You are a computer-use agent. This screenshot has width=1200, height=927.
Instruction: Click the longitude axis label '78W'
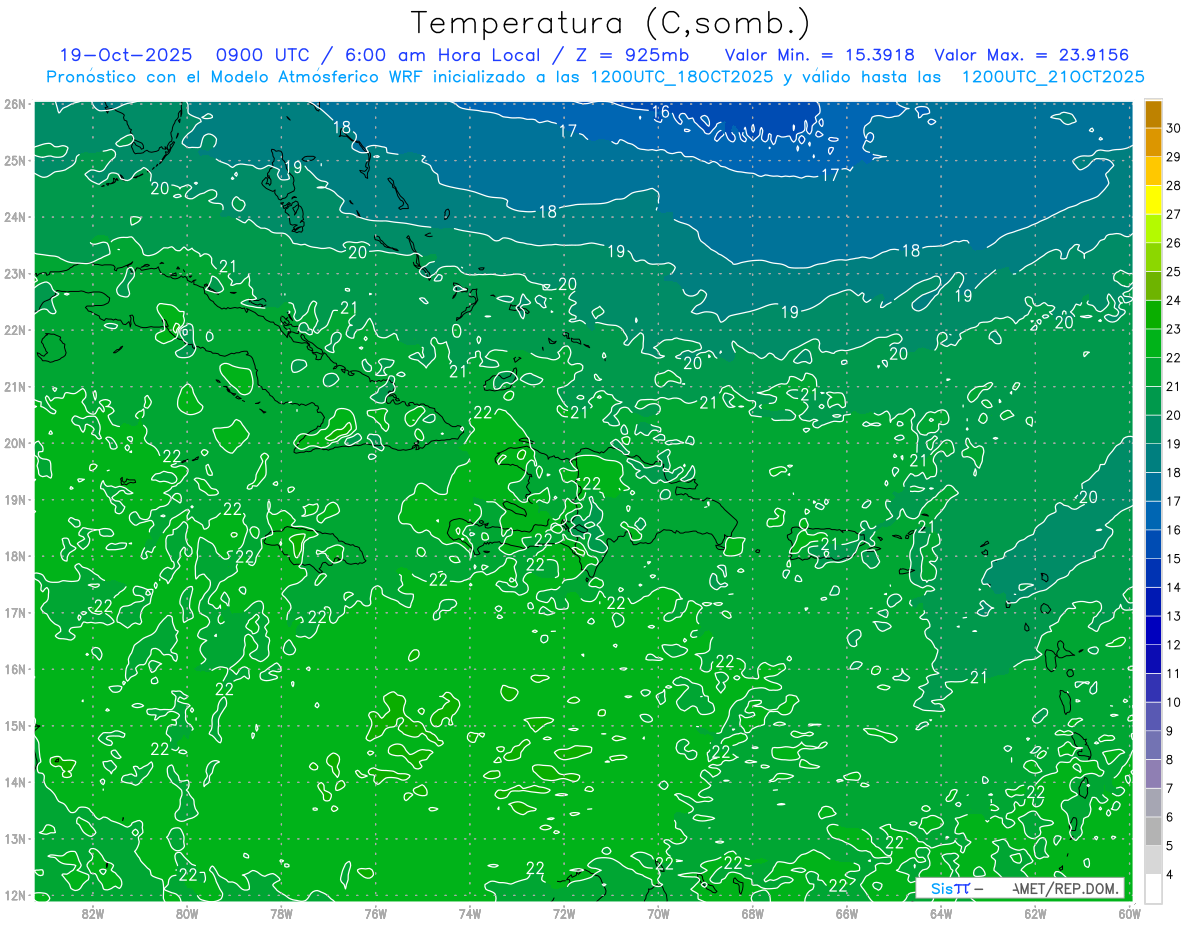(x=281, y=913)
